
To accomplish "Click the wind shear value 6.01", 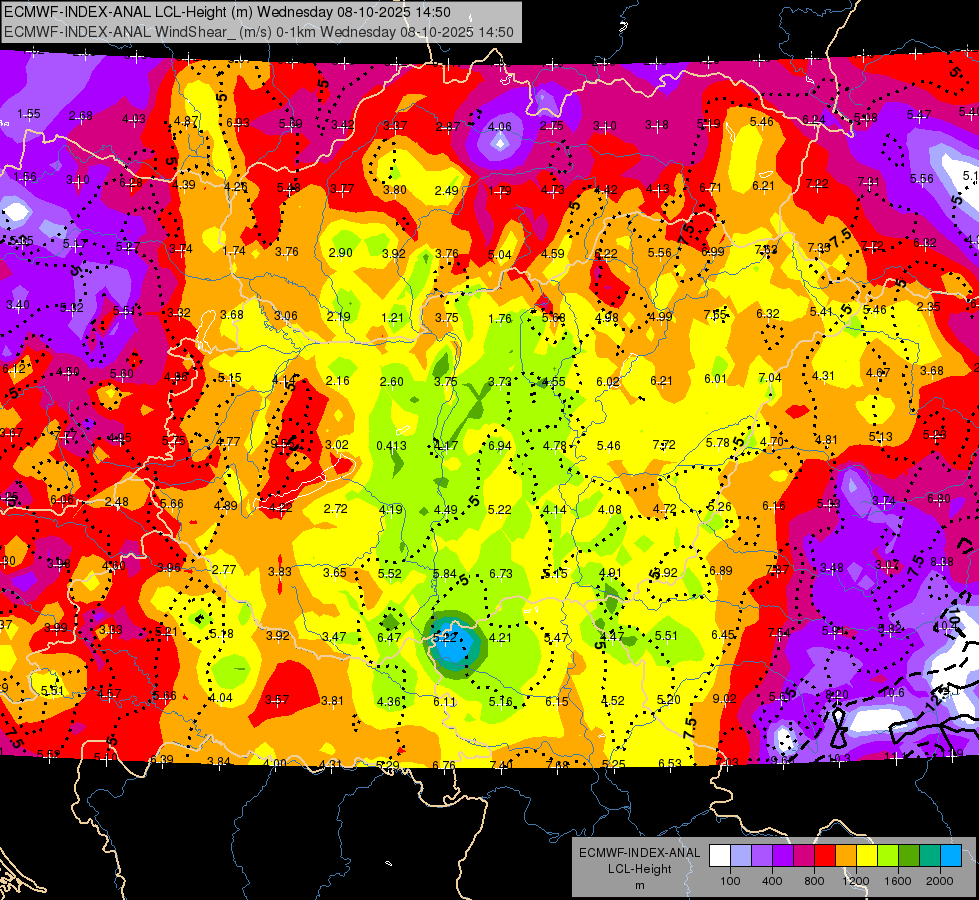I will click(x=716, y=379).
